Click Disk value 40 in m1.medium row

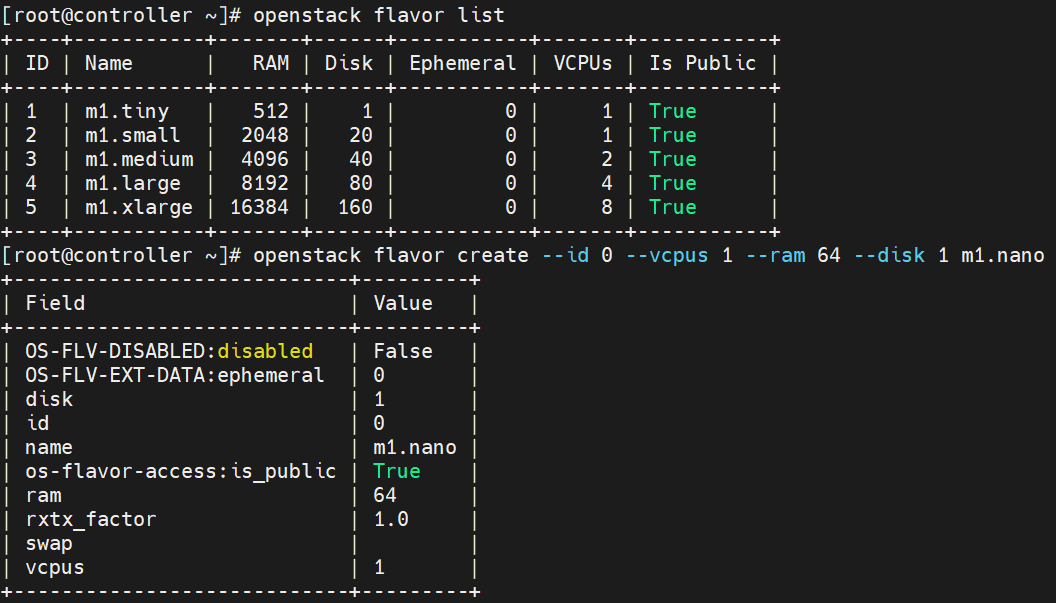pos(361,159)
